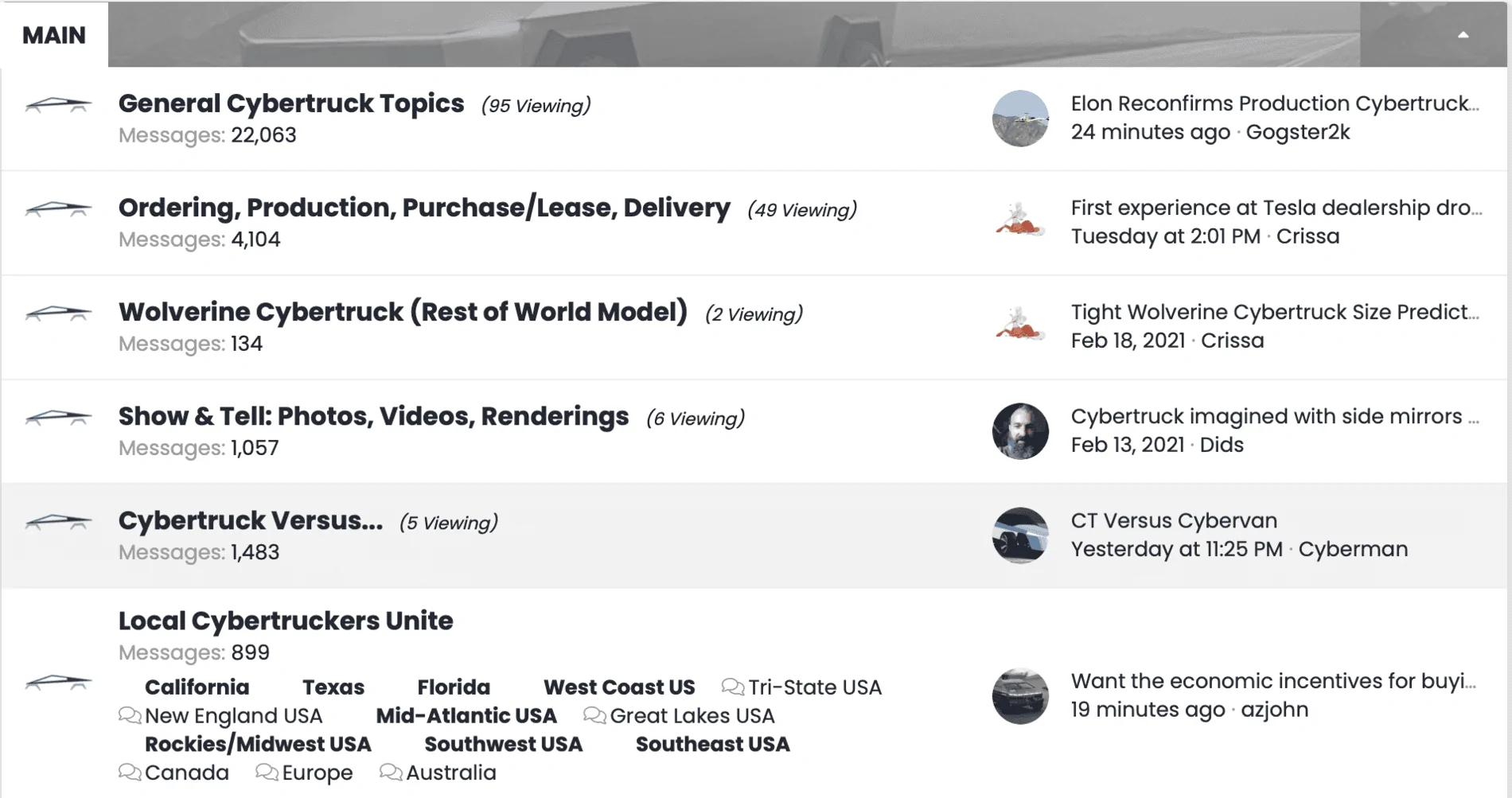Image resolution: width=1512 pixels, height=798 pixels.
Task: Collapse the MAIN category with arrow
Action: [x=1463, y=35]
